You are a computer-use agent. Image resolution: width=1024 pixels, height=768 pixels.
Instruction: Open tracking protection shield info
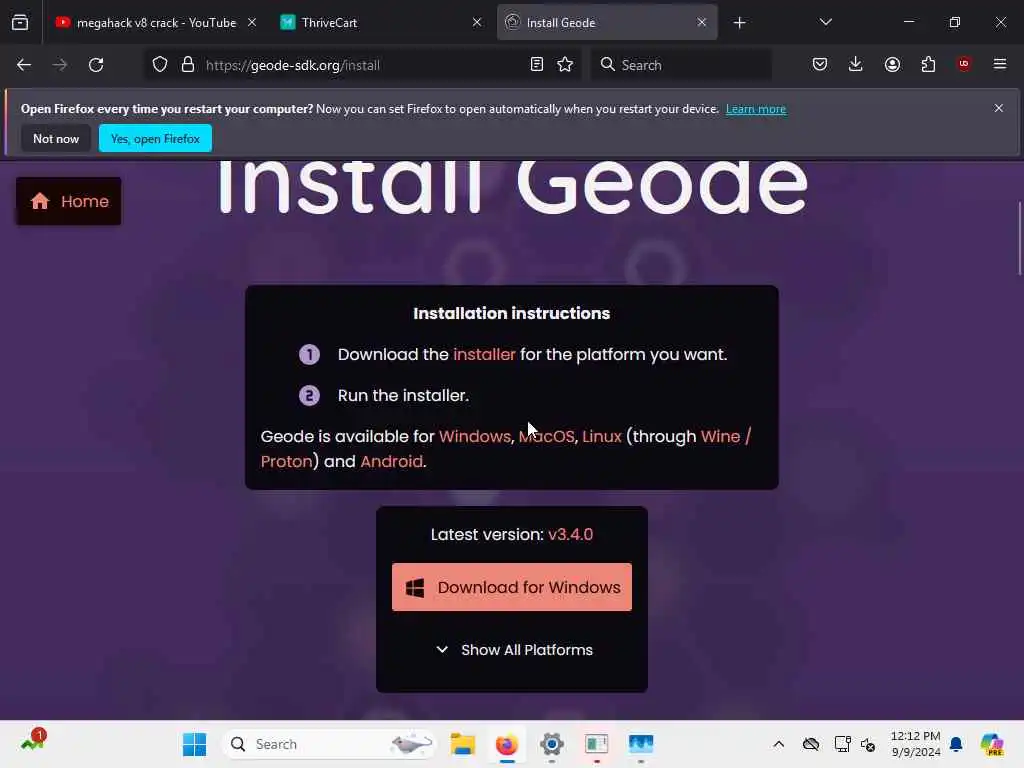coord(160,65)
